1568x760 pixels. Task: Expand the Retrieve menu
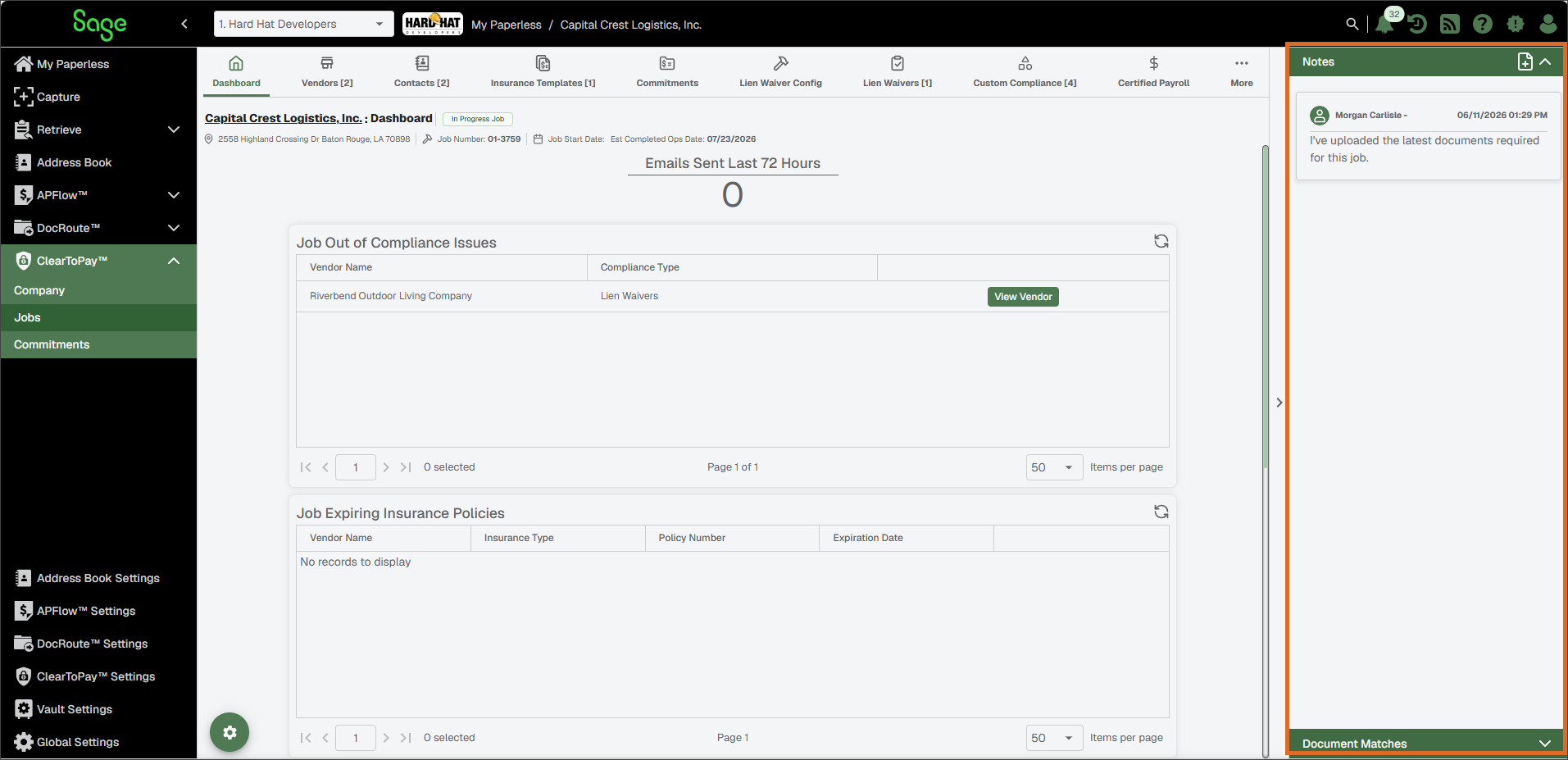[174, 130]
